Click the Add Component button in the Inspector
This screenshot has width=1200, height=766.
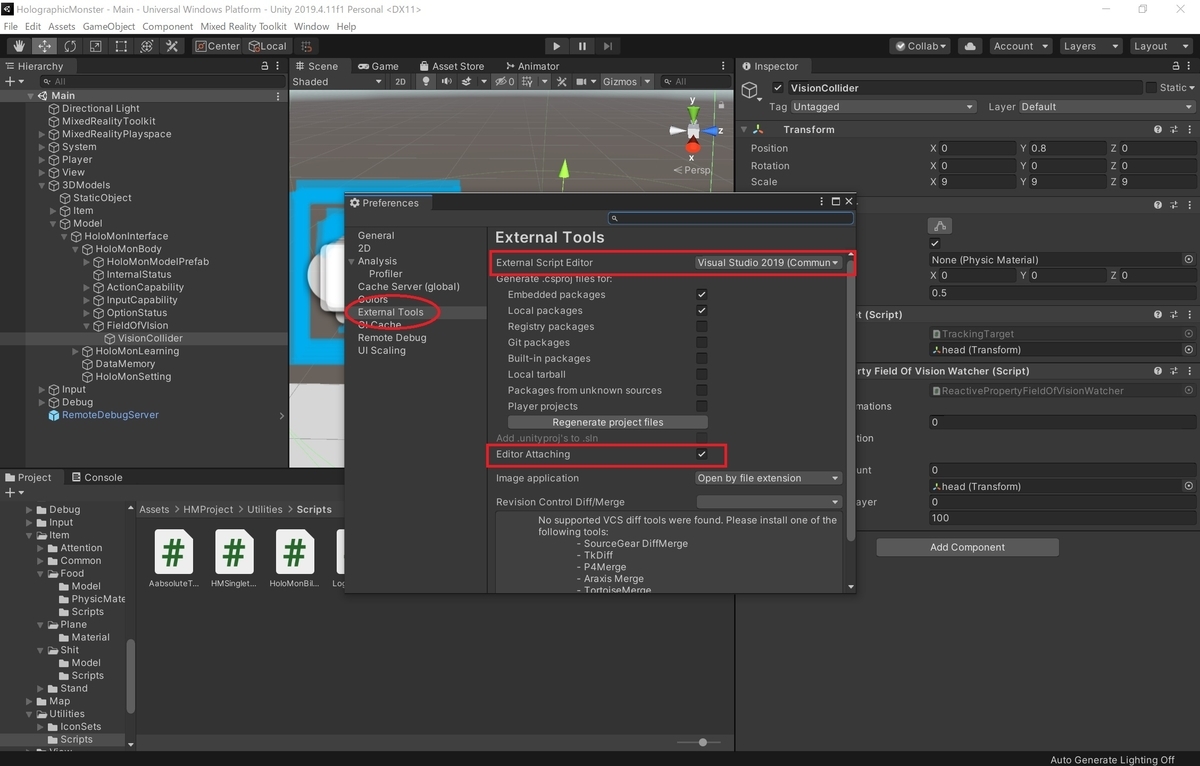coord(966,547)
